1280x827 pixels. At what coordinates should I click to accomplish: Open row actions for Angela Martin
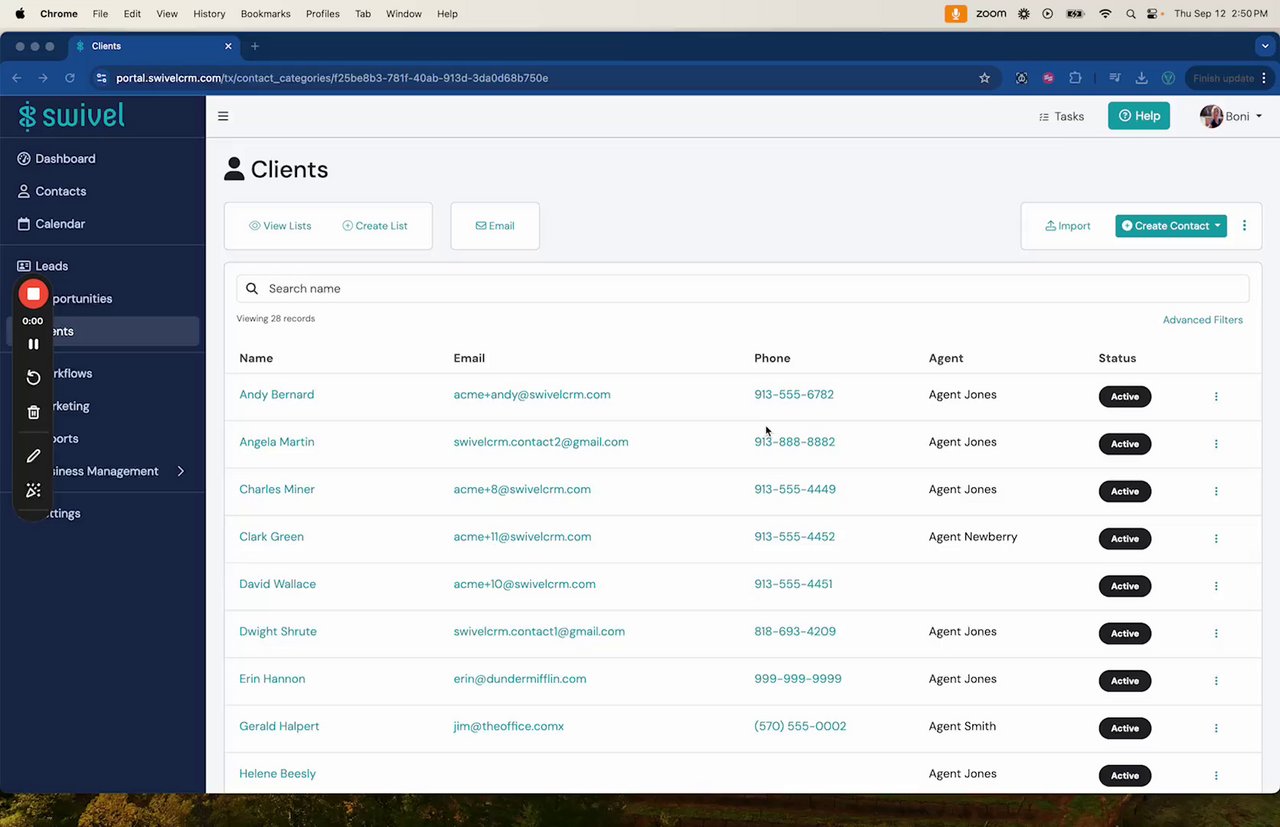1216,444
